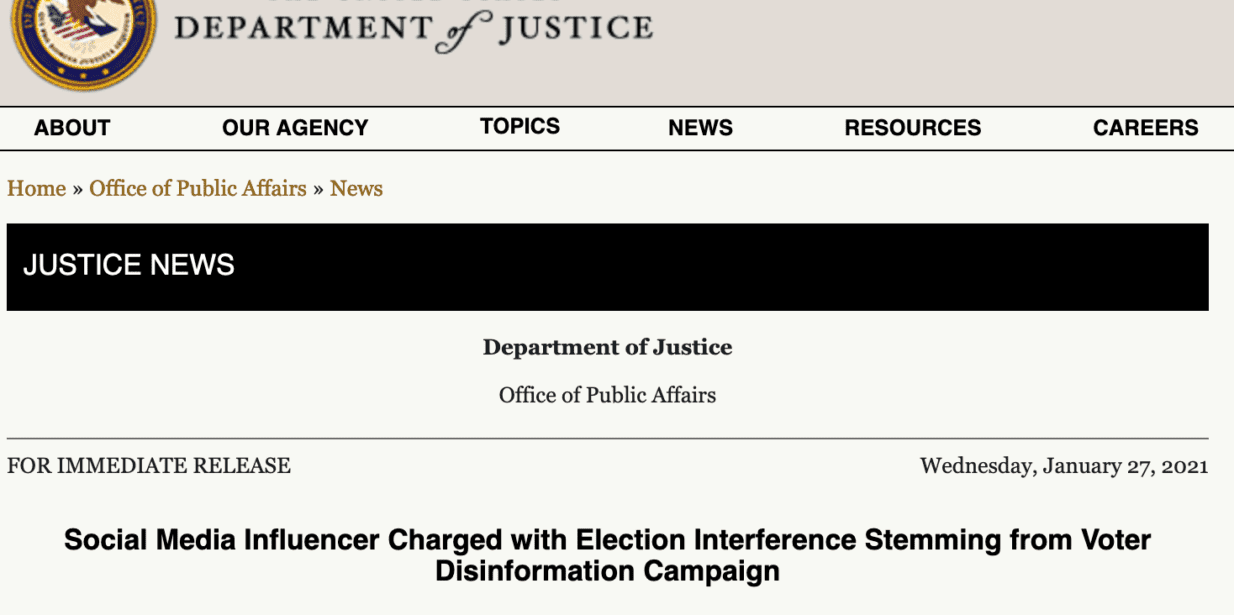1234x615 pixels.
Task: Select the CAREERS navigation item
Action: coord(1145,128)
